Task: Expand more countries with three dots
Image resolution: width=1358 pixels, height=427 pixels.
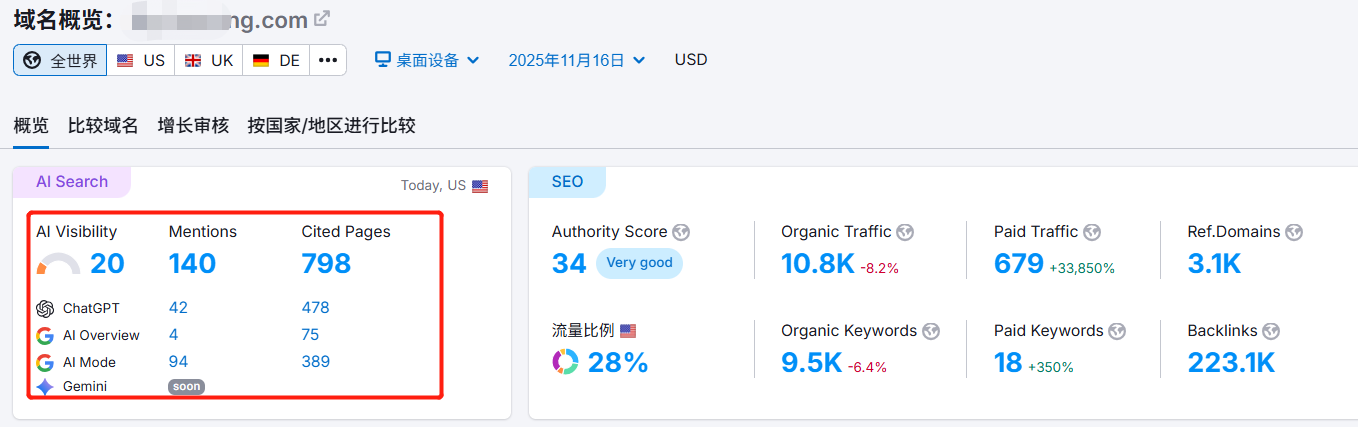Action: (328, 60)
